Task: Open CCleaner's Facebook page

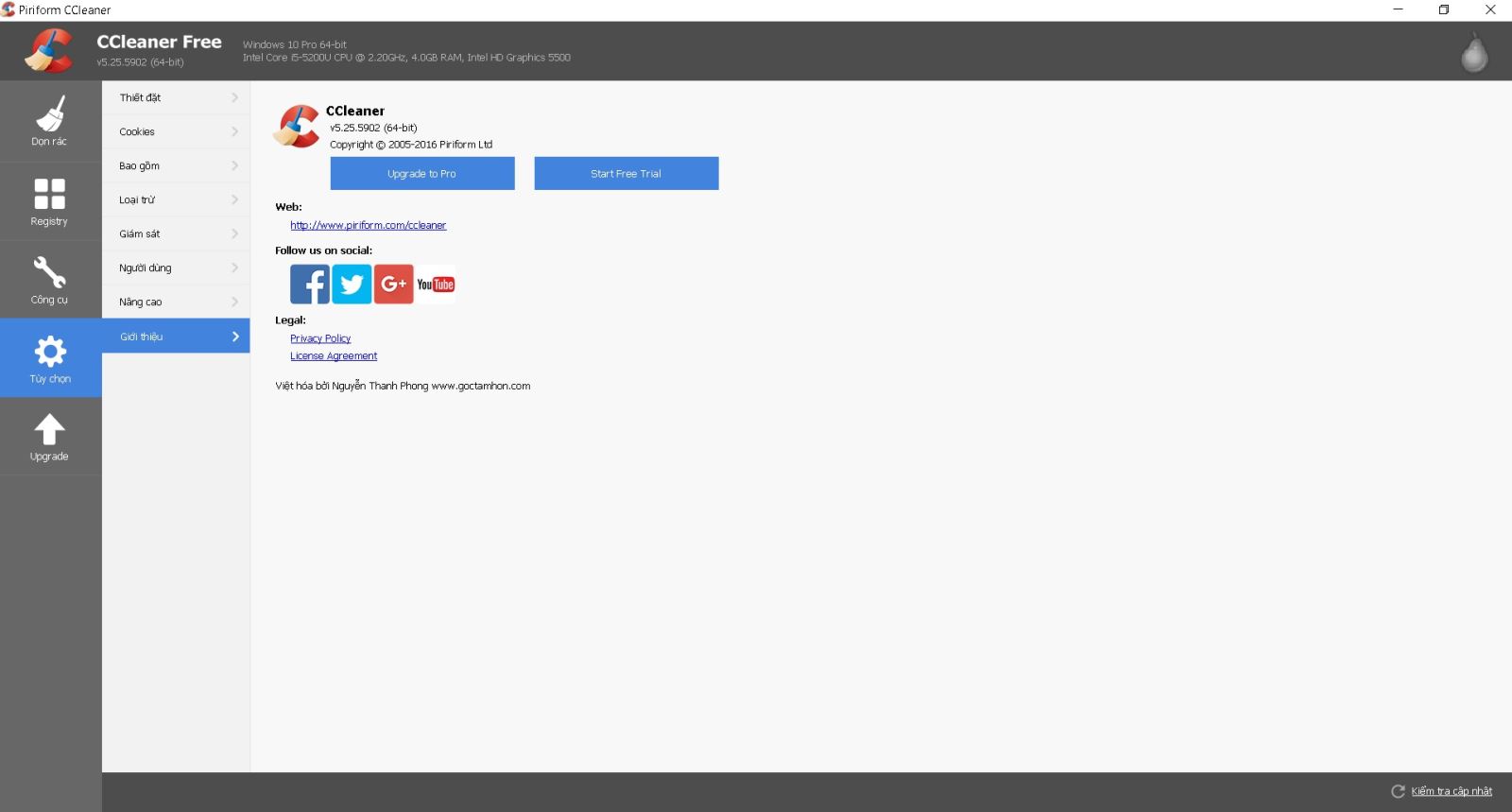Action: (x=310, y=284)
